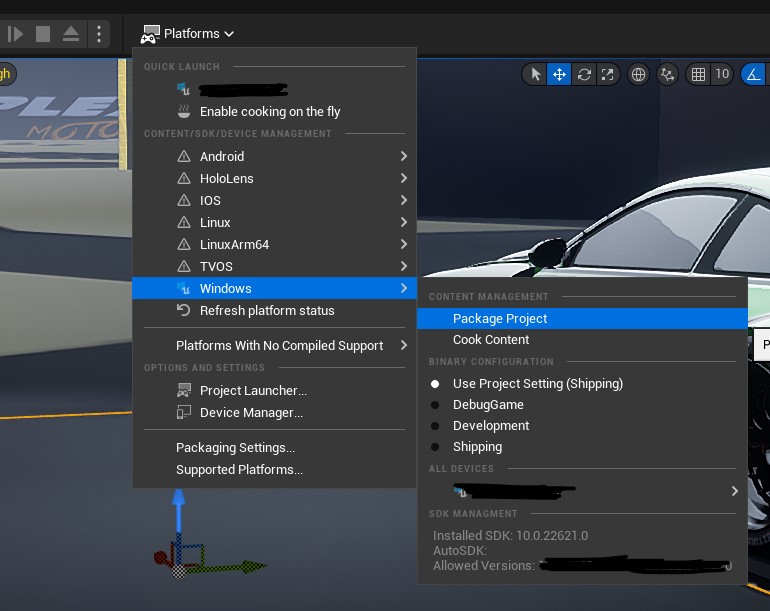Click the Skip/Advance frame playback icon
Viewport: 770px width, 611px height.
click(15, 34)
